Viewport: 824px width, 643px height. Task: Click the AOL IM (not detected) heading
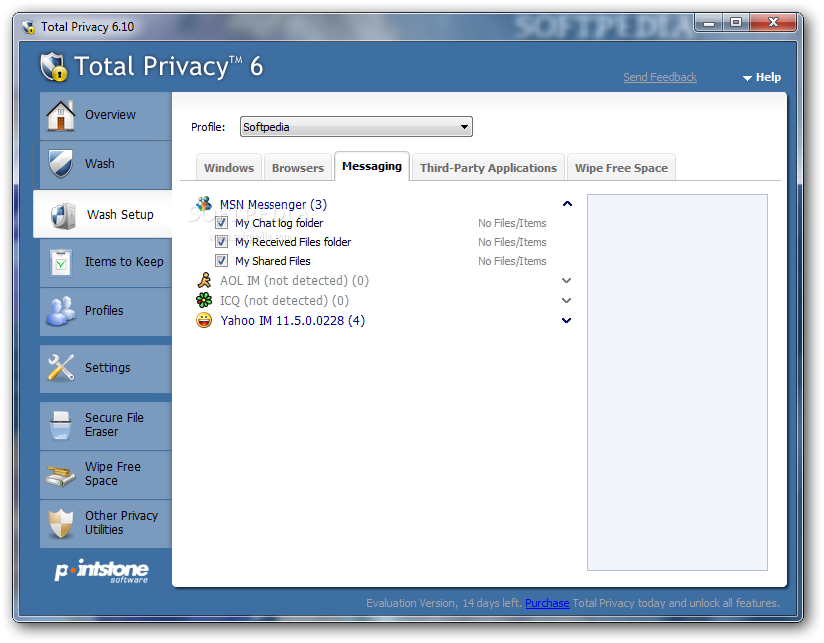pyautogui.click(x=294, y=281)
